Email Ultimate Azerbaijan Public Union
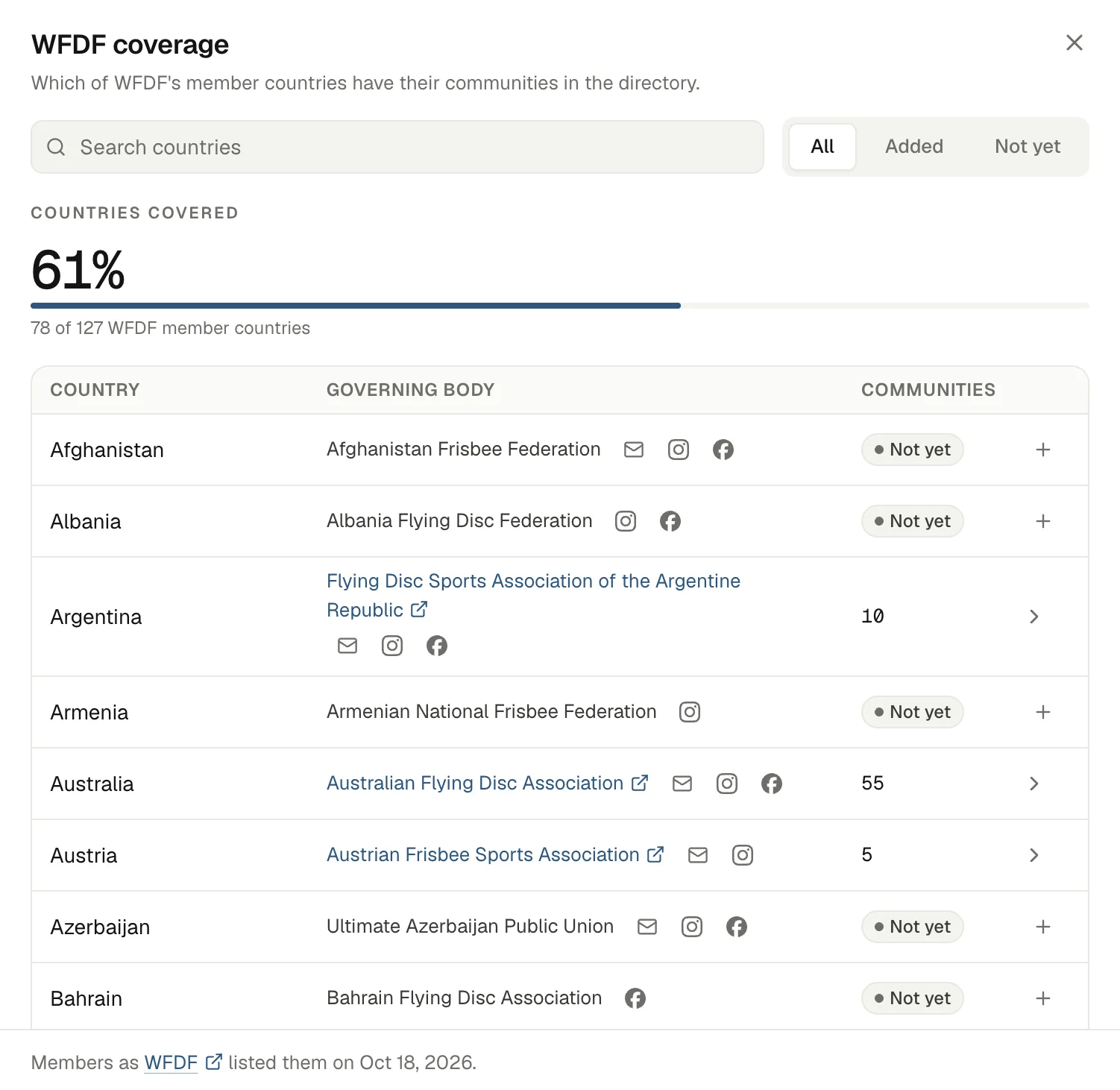This screenshot has width=1120, height=1090. pos(647,927)
